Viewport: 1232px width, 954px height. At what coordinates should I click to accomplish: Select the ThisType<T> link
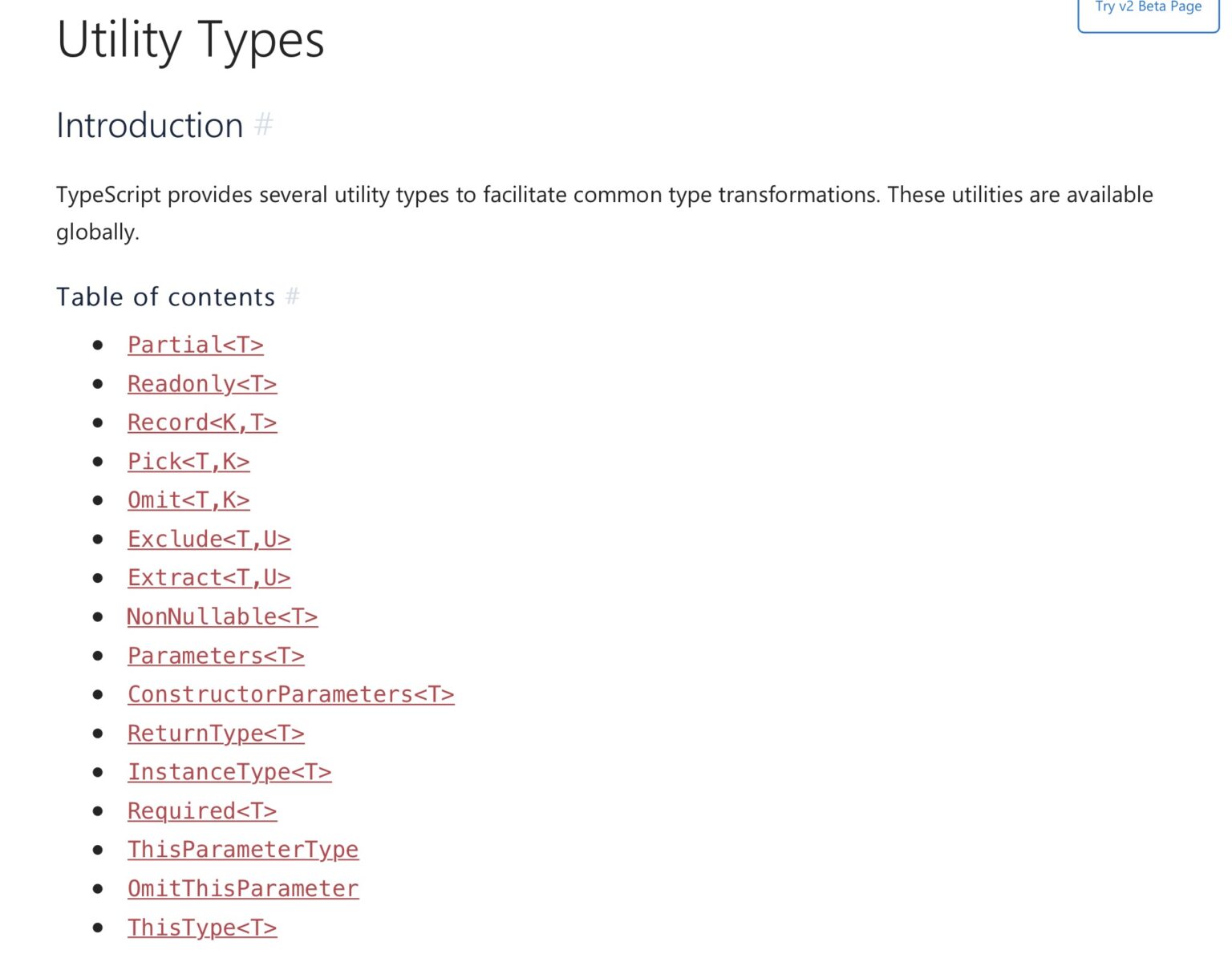[x=201, y=927]
